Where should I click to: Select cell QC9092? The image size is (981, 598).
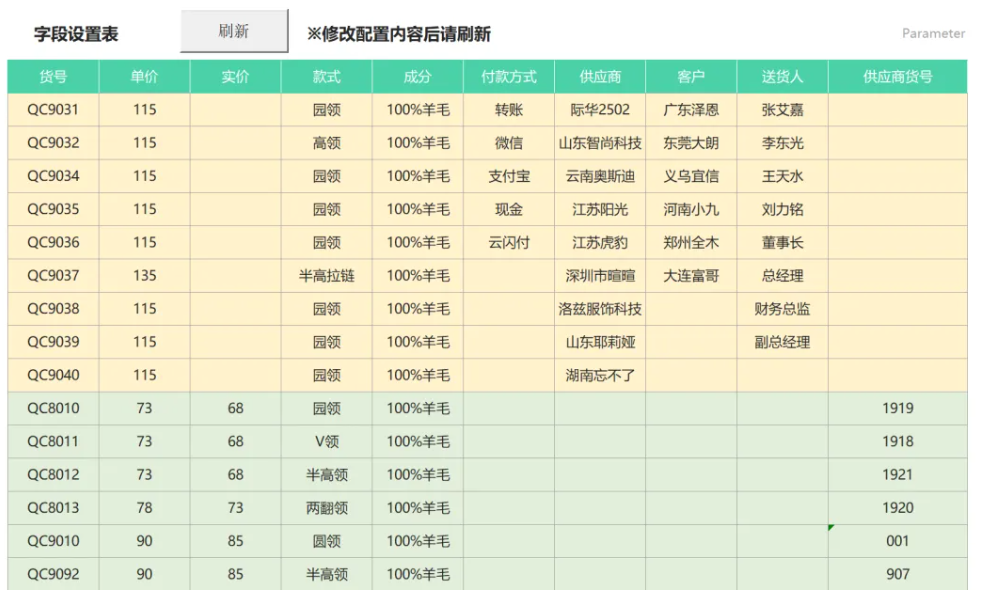53,574
